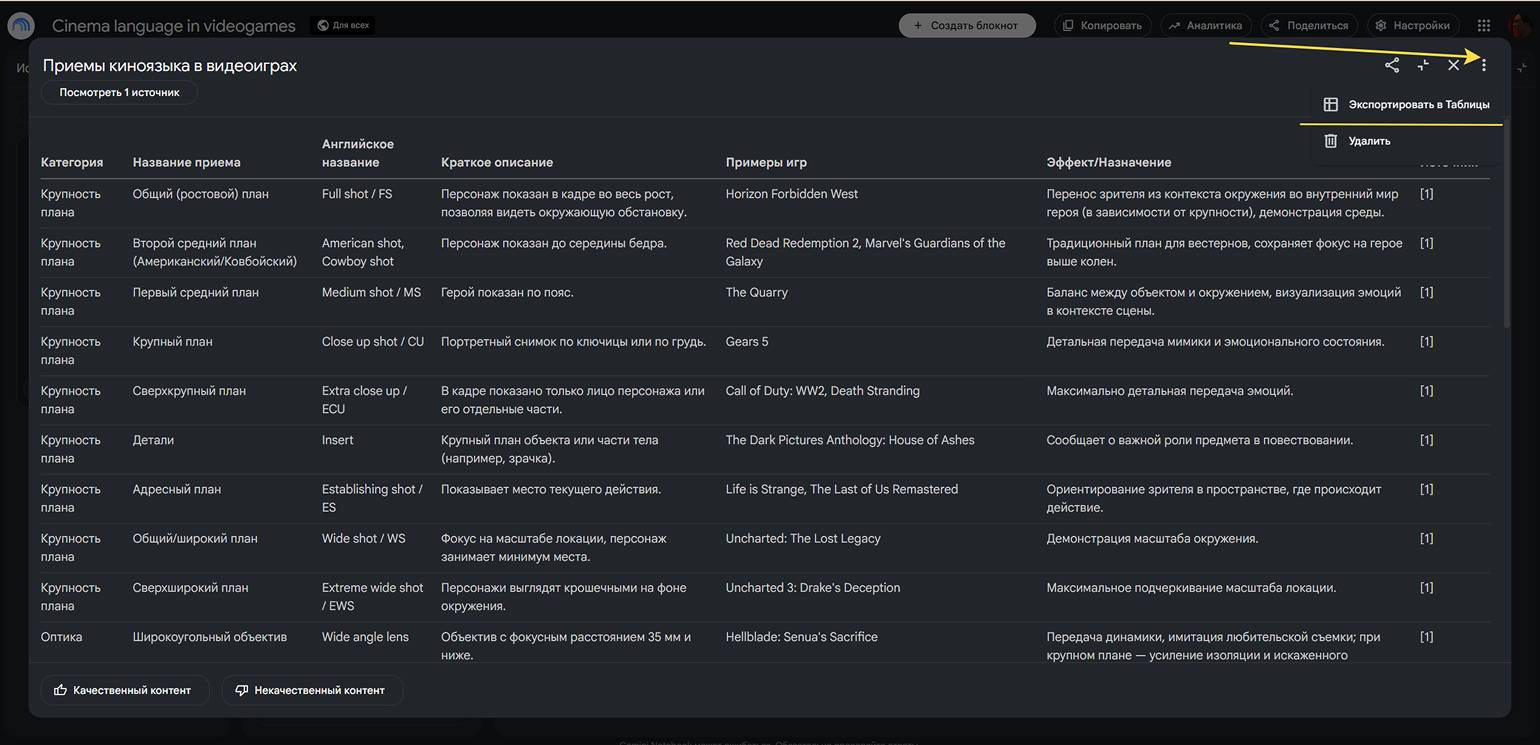Click "Uncharted 3: Drake's Deception" cell
The image size is (1540, 745).
tap(813, 587)
